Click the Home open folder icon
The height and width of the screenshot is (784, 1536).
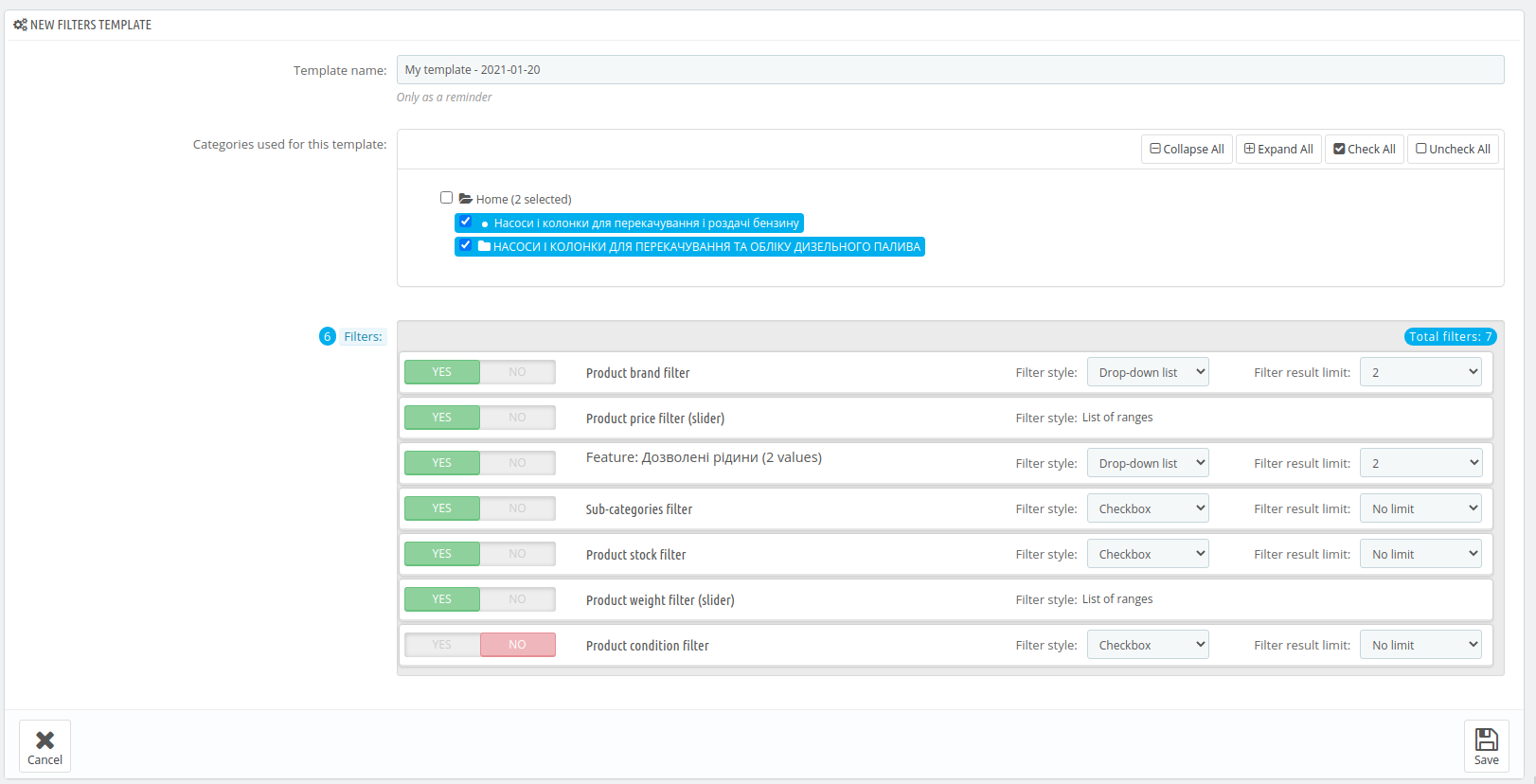coord(466,199)
